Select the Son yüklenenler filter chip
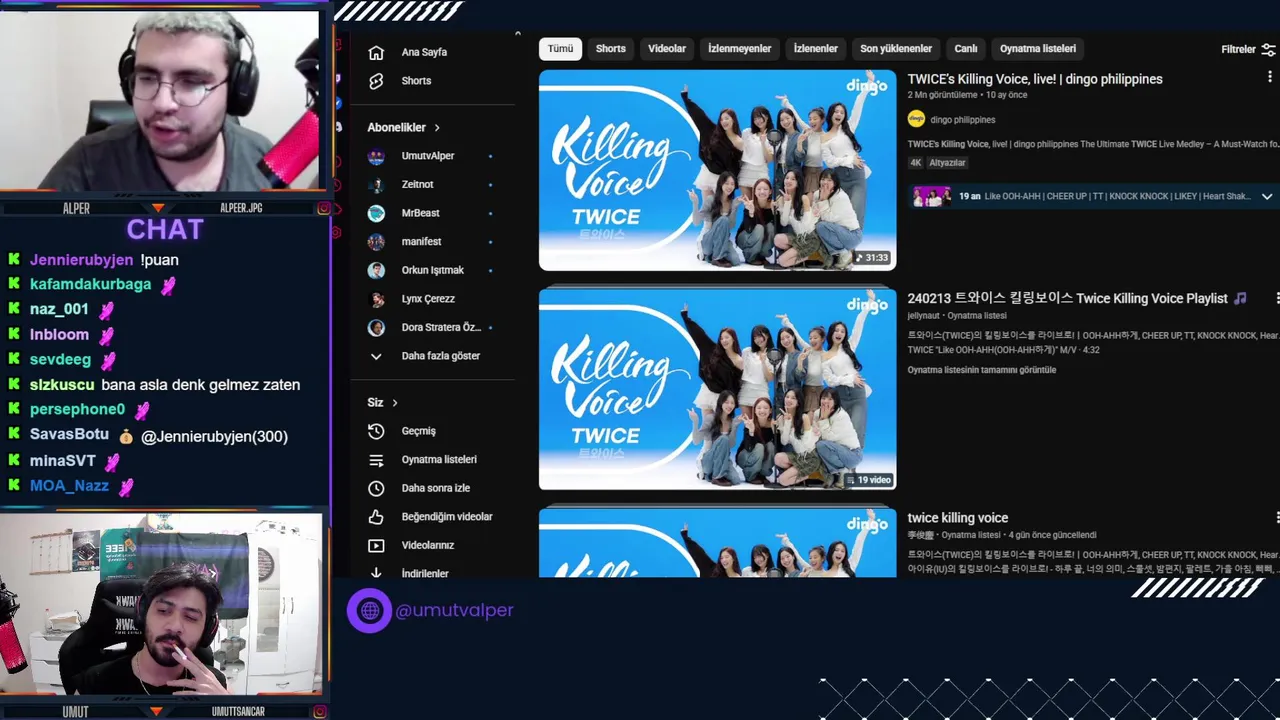 (x=896, y=49)
